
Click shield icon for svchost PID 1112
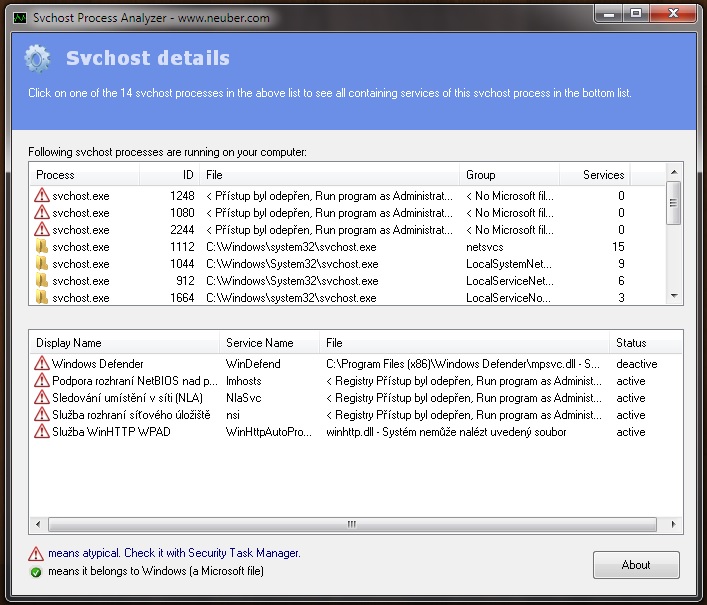41,247
